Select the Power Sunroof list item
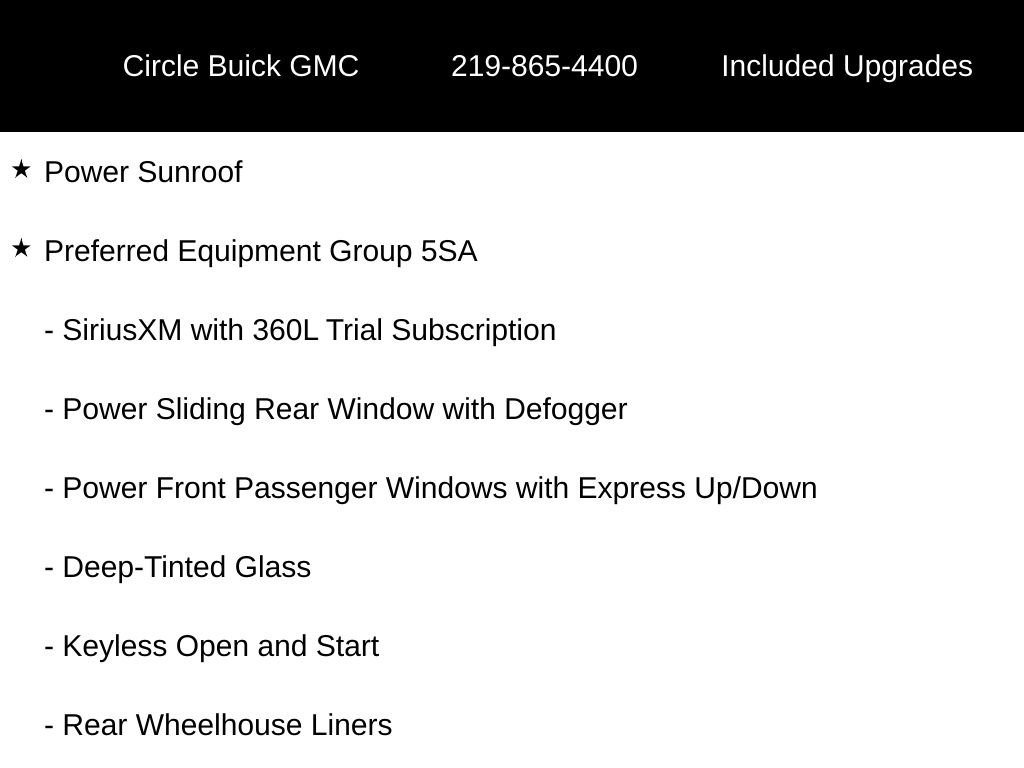The height and width of the screenshot is (768, 1024). [143, 172]
